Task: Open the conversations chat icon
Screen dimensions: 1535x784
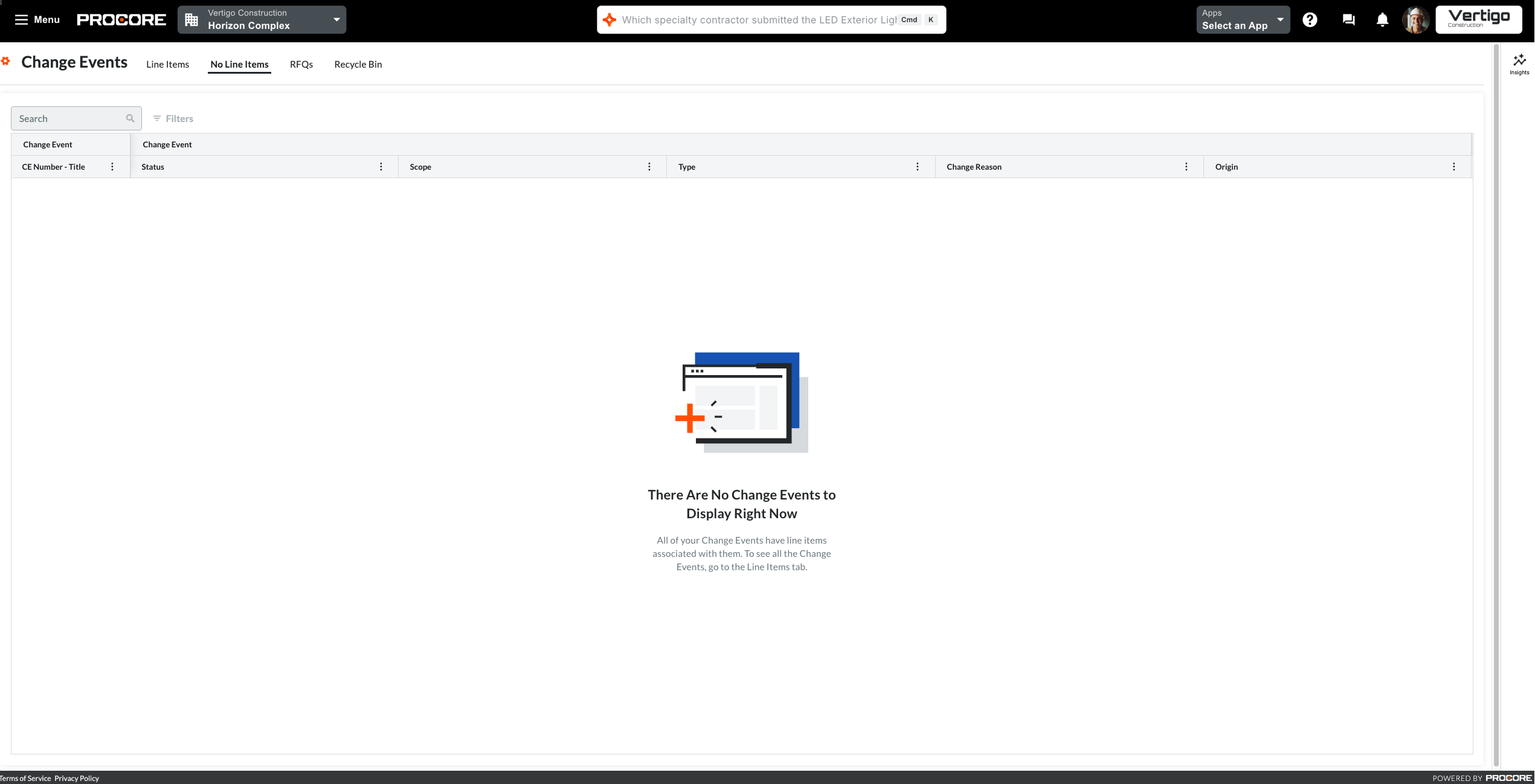Action: click(x=1348, y=19)
